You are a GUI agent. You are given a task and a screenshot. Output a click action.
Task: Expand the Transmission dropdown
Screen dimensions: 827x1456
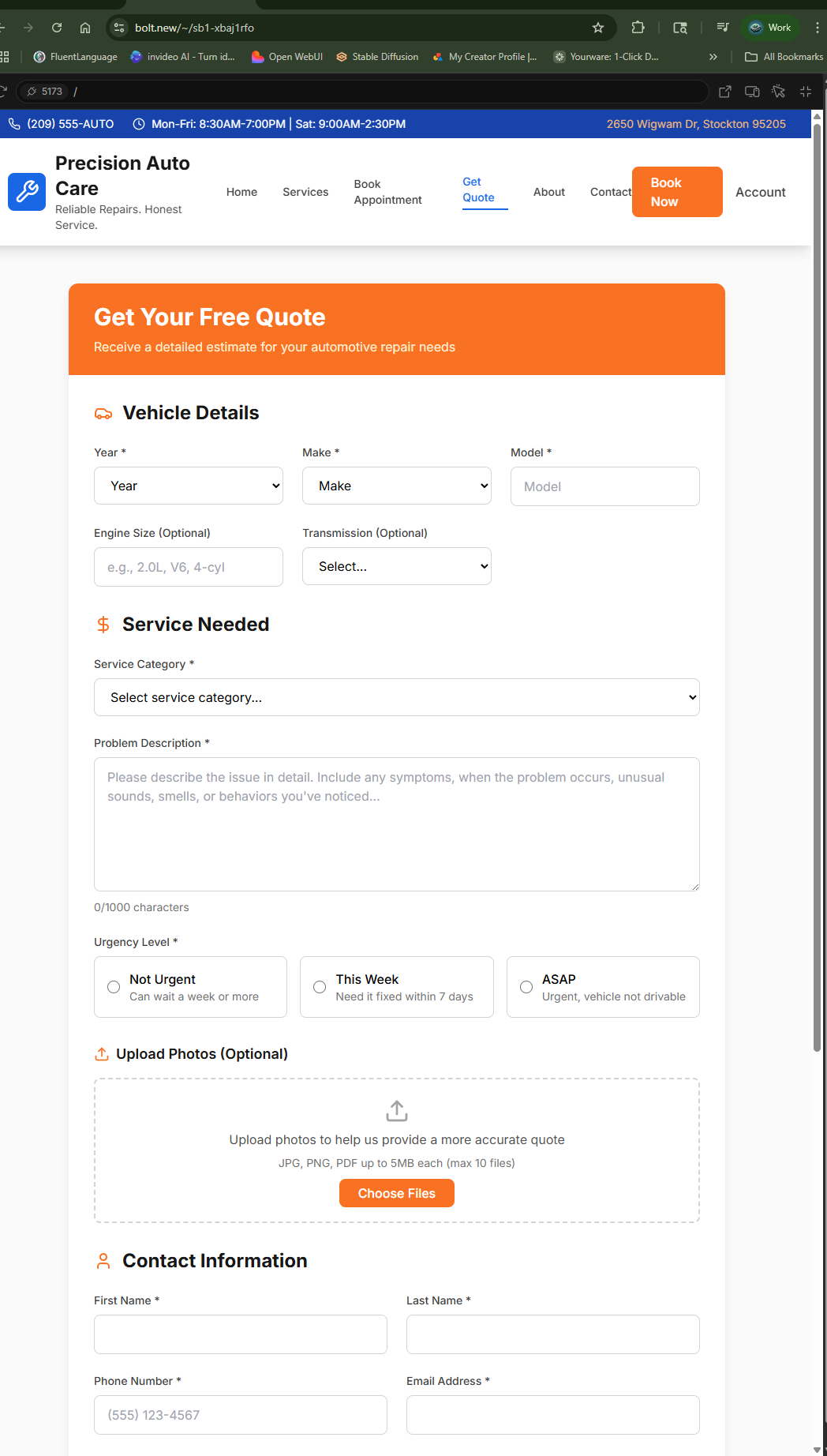(397, 566)
